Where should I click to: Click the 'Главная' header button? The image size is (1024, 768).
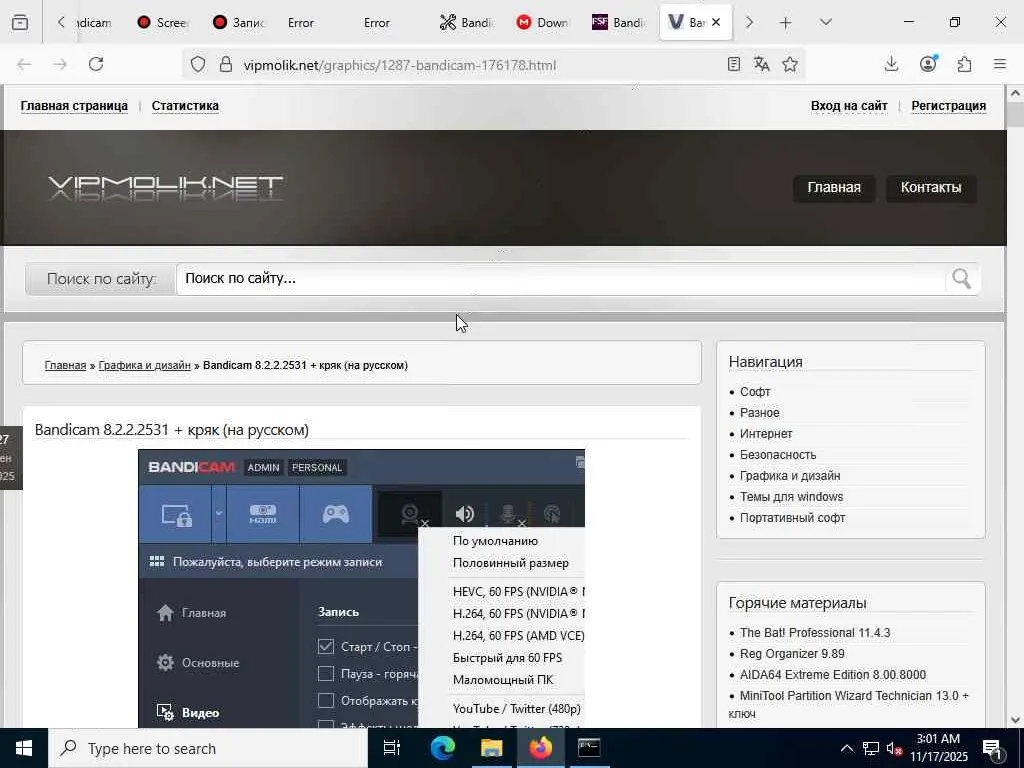click(834, 188)
